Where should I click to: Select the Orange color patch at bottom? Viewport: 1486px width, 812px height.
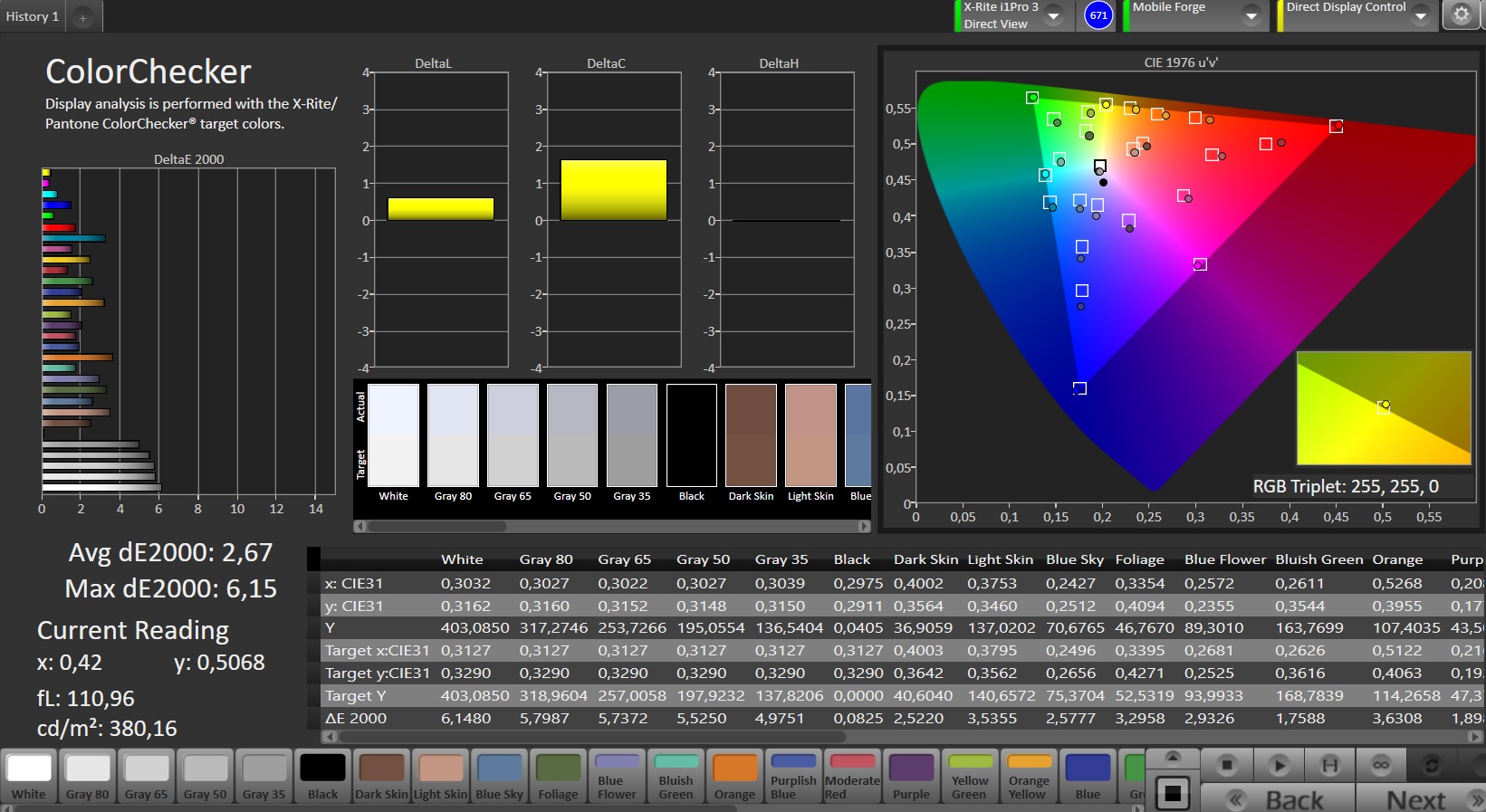pyautogui.click(x=734, y=777)
